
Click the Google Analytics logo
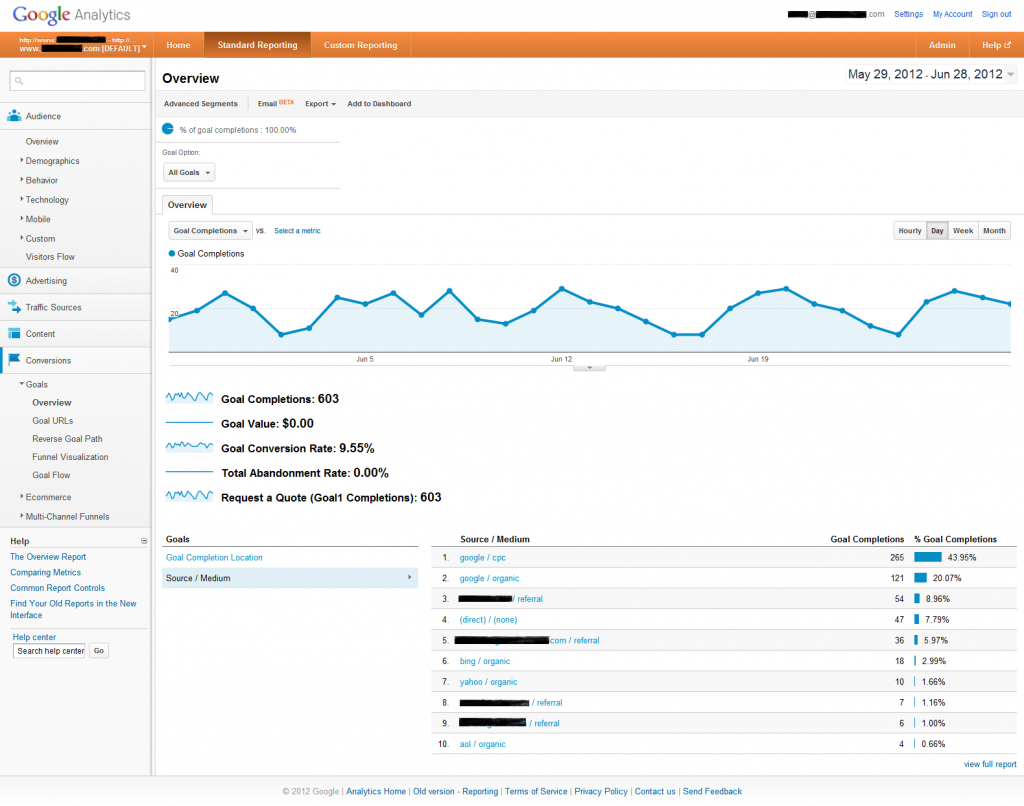click(x=71, y=14)
